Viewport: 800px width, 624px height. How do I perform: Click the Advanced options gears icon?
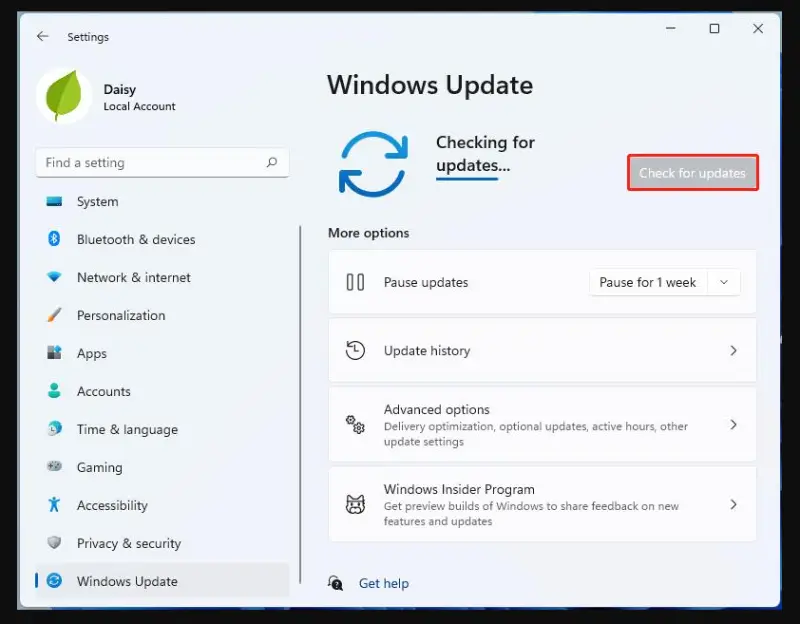355,425
